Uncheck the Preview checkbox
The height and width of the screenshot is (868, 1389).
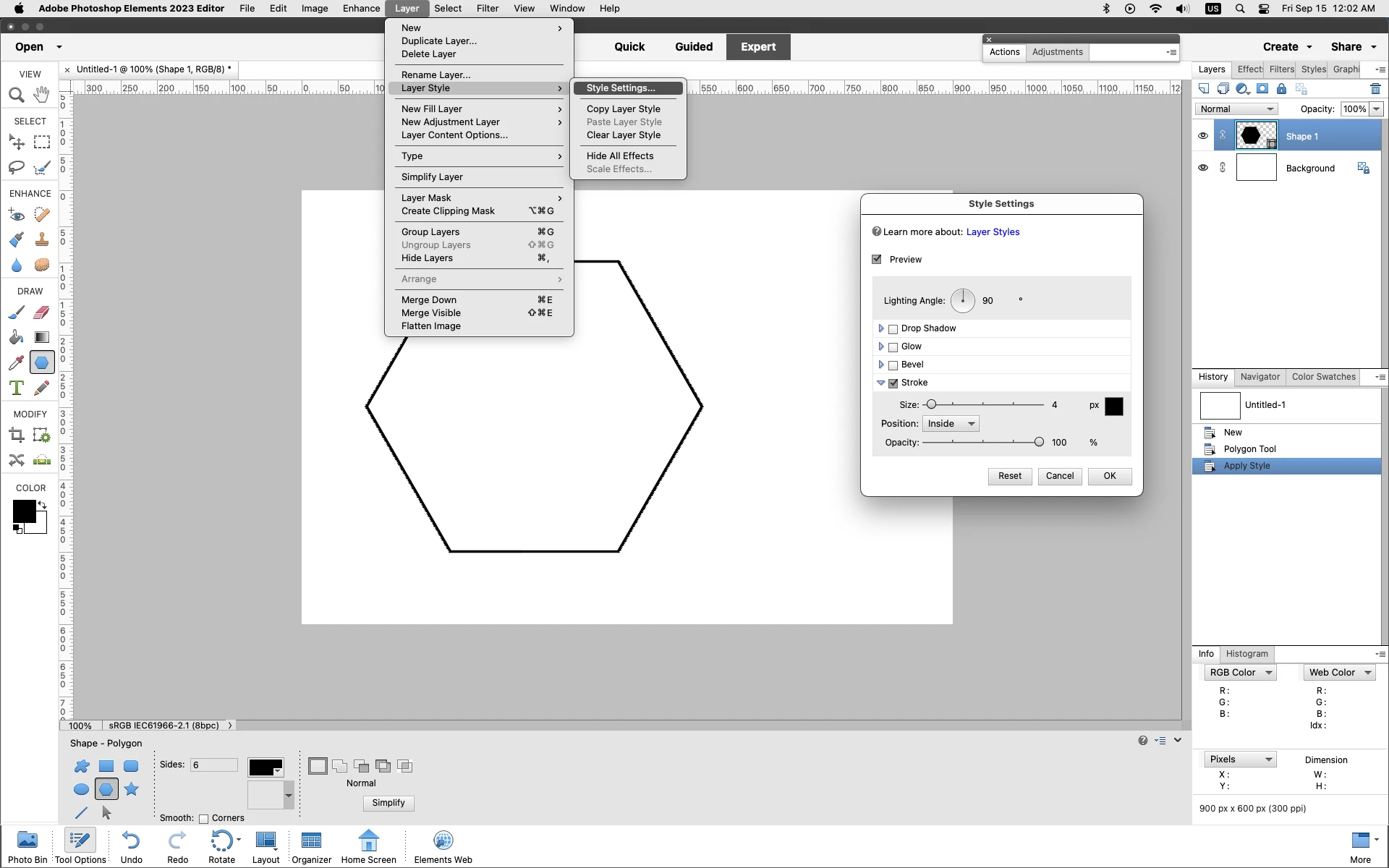coord(877,260)
